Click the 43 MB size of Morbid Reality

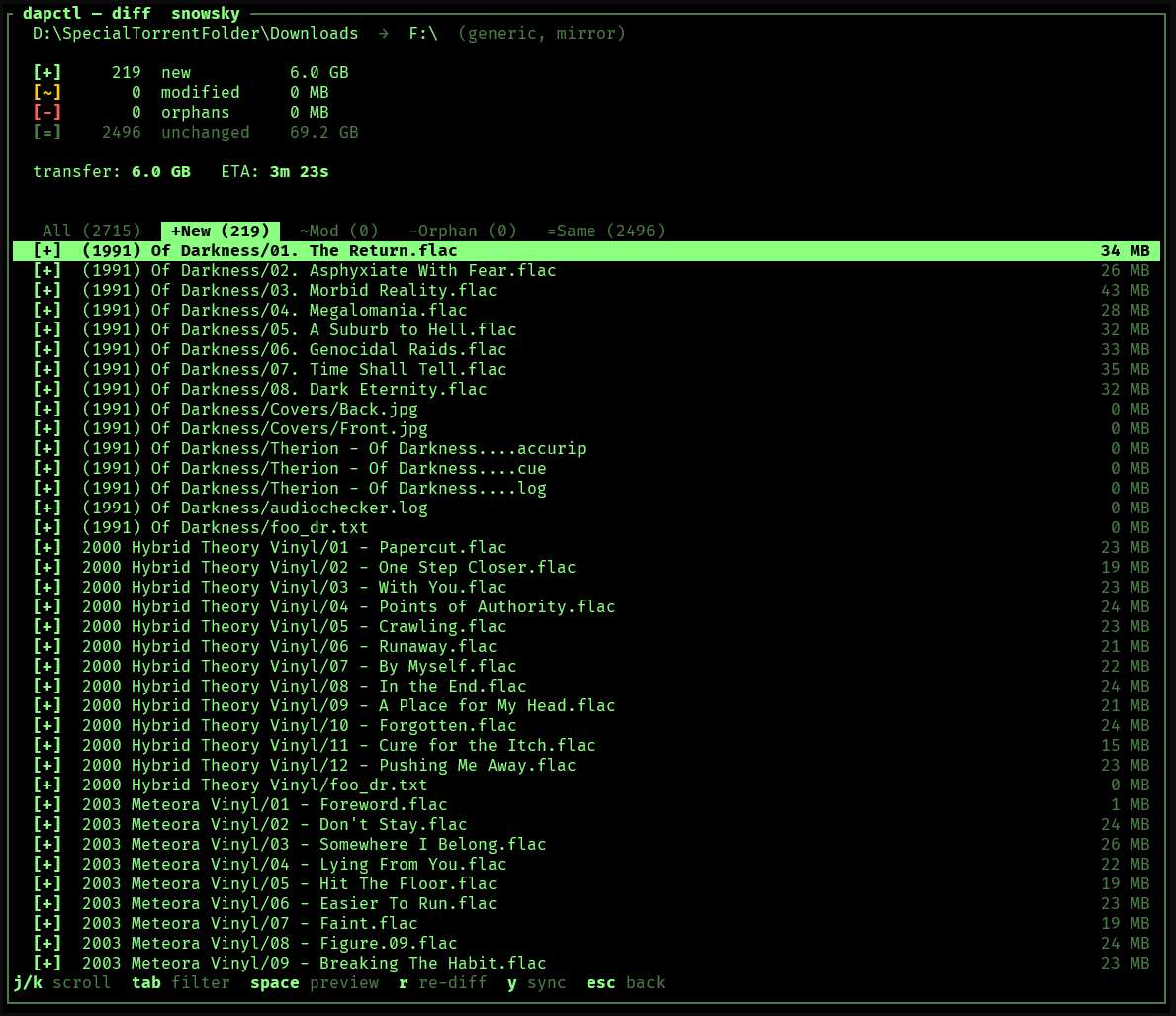tap(1125, 291)
